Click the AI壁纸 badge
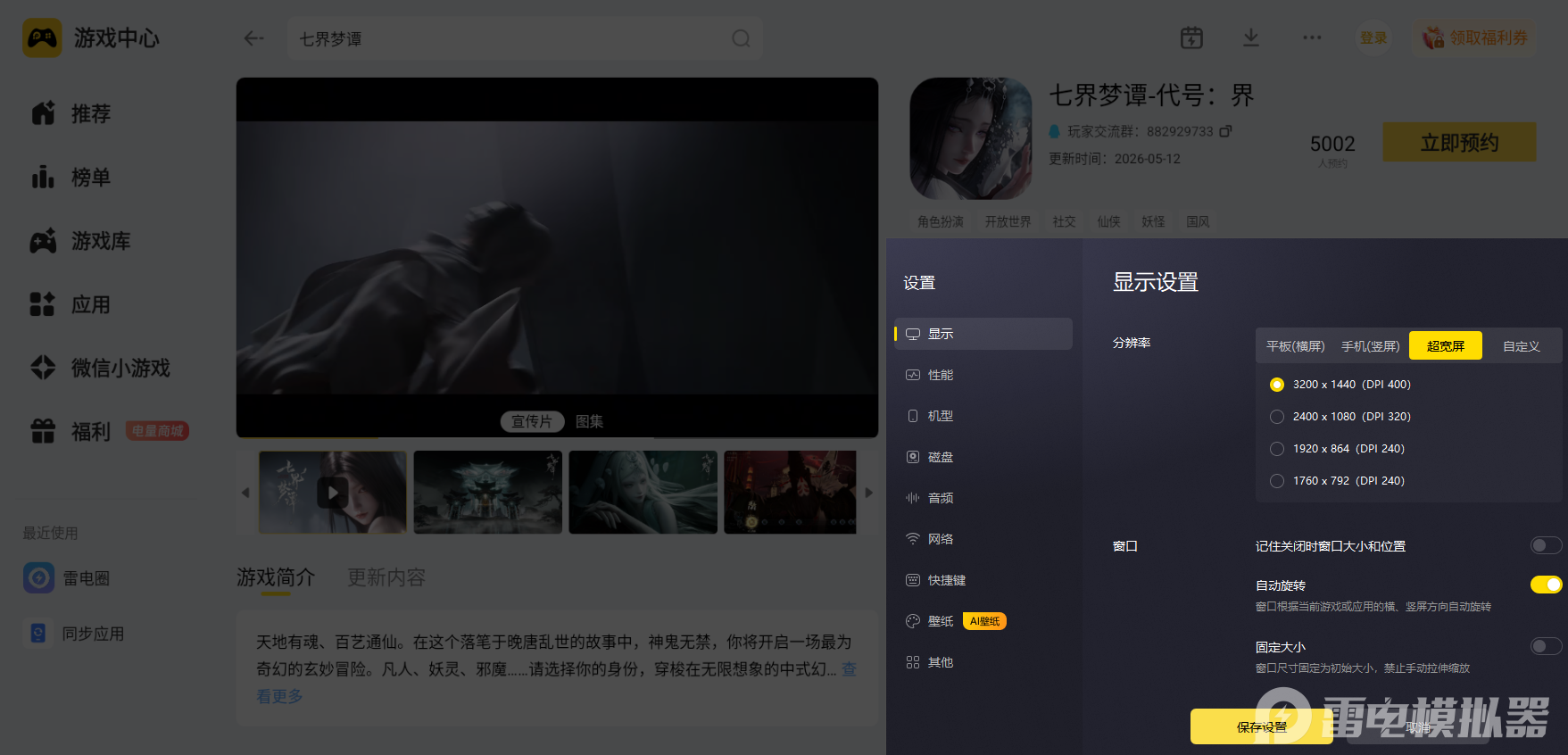Screen dimensions: 1568x755 tap(984, 621)
